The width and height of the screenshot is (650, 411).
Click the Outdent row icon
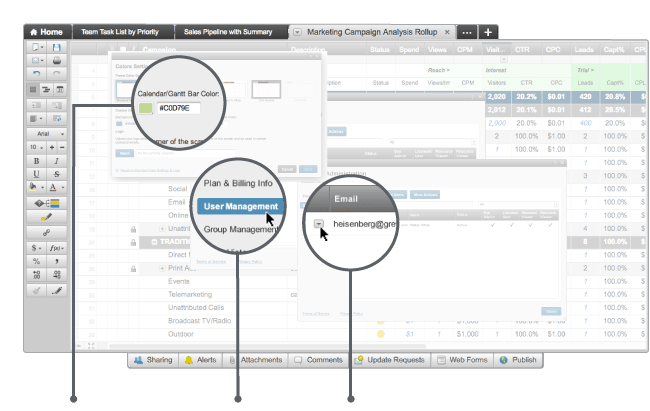click(x=36, y=105)
